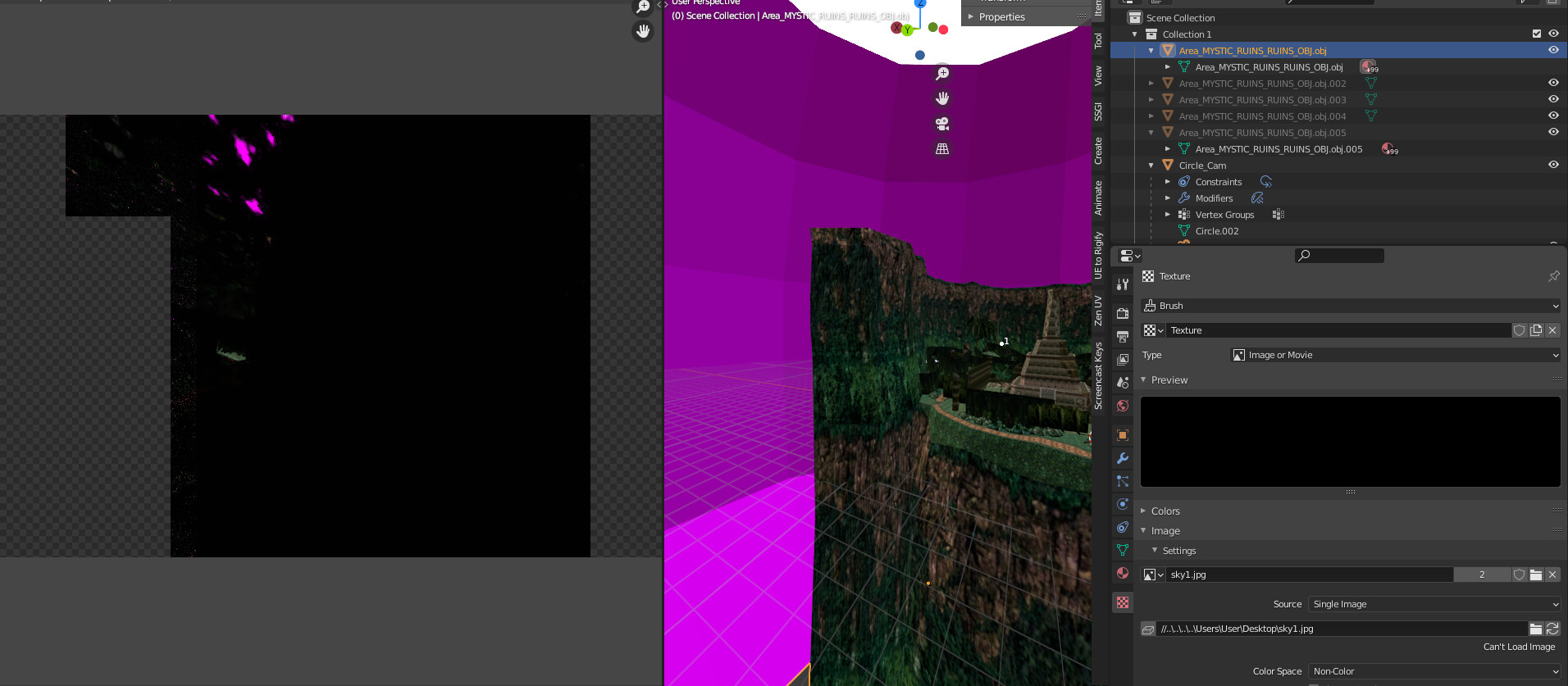The height and width of the screenshot is (686, 1568).
Task: Click the Fake User shield next to Texture
Action: coord(1520,330)
